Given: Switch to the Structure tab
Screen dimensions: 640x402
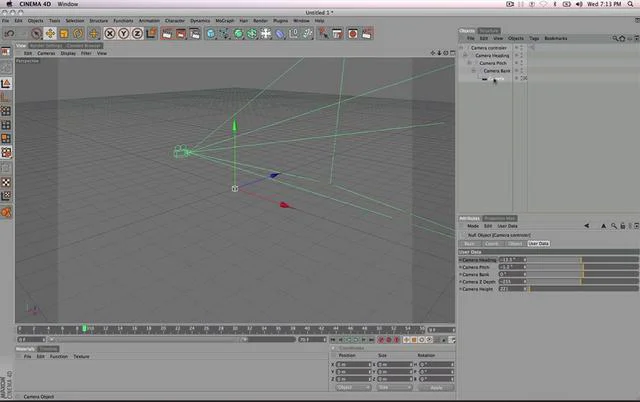Looking at the screenshot, I should (x=489, y=31).
